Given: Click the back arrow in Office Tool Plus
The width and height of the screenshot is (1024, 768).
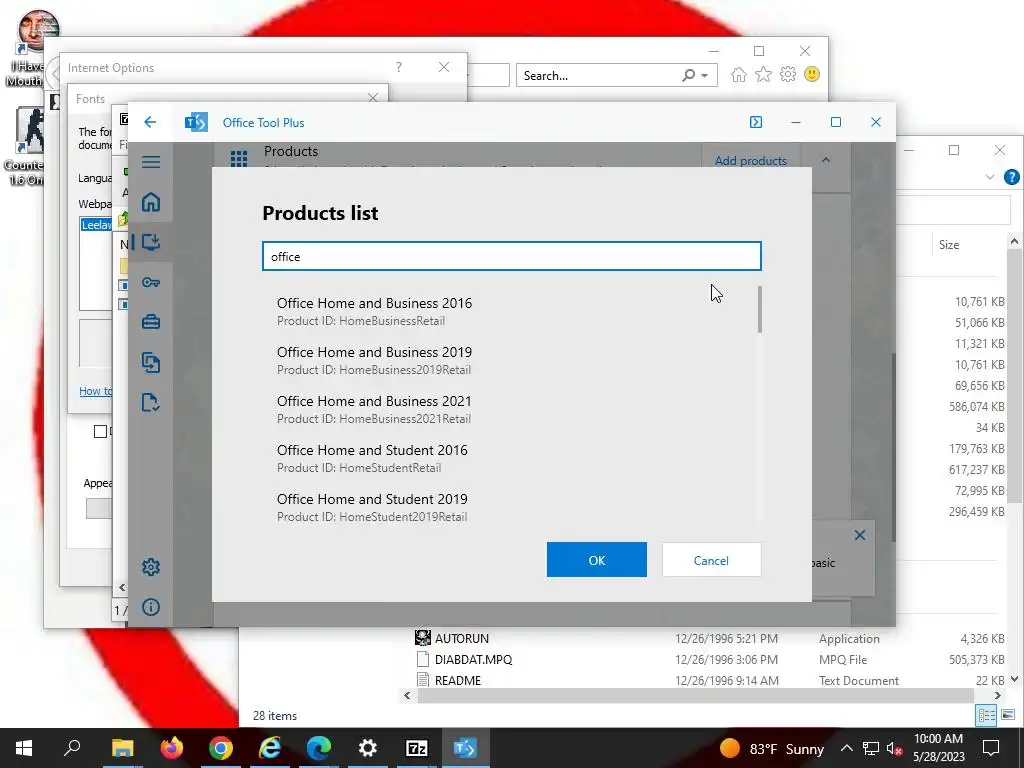Looking at the screenshot, I should point(150,122).
